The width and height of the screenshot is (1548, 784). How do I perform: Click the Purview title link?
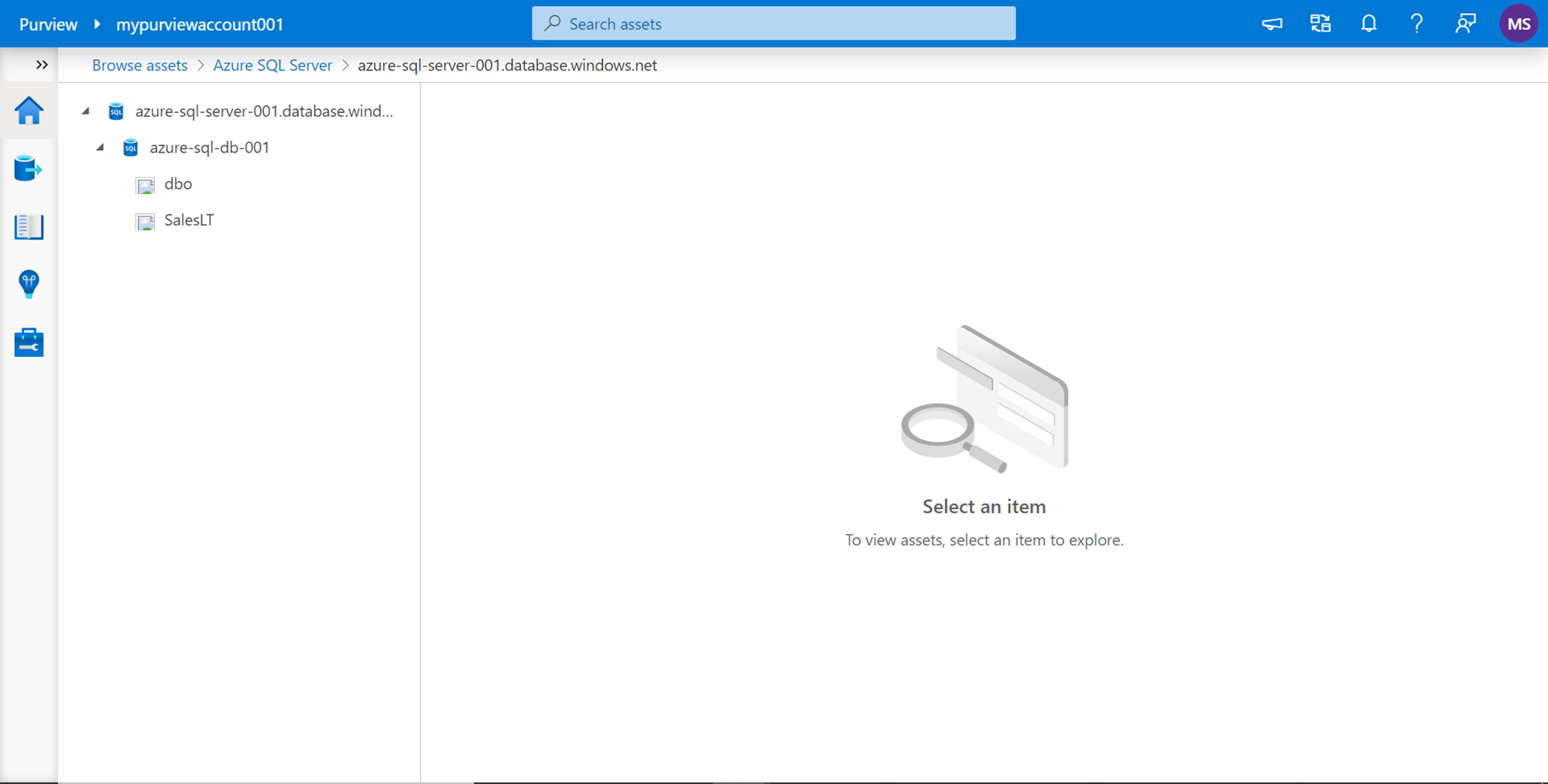(48, 24)
